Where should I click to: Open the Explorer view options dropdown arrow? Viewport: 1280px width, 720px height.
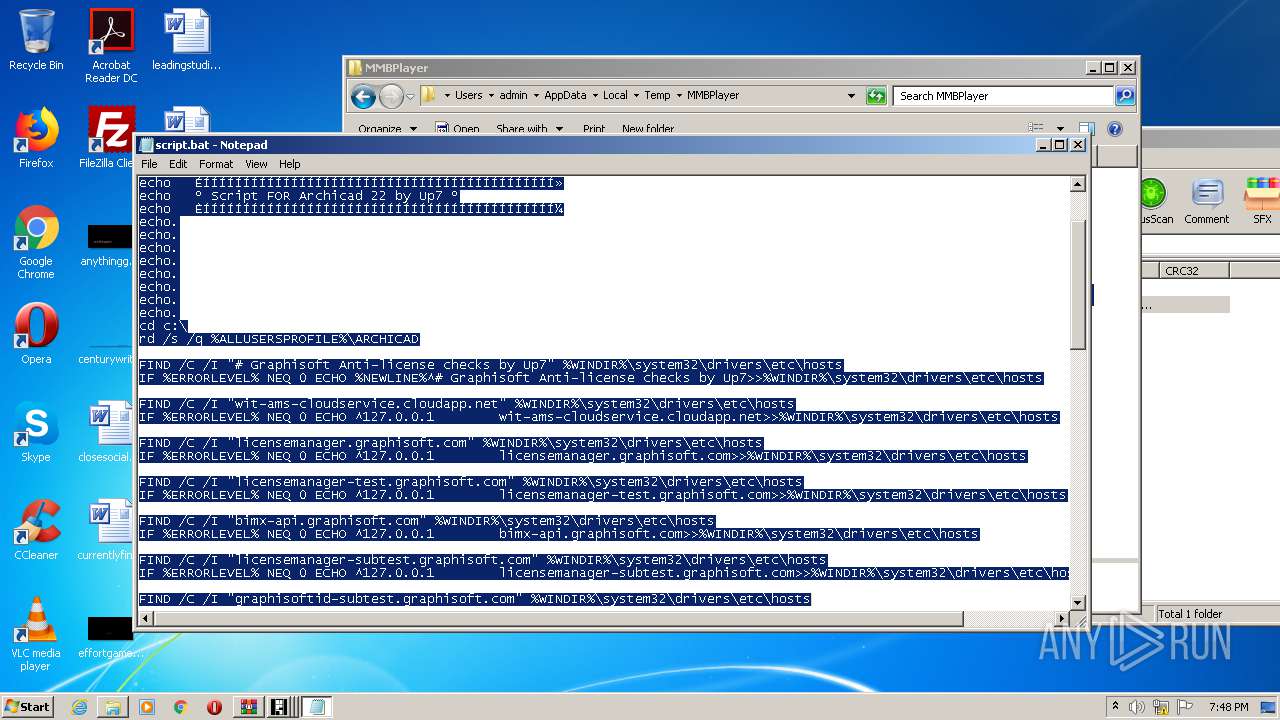coord(1060,129)
